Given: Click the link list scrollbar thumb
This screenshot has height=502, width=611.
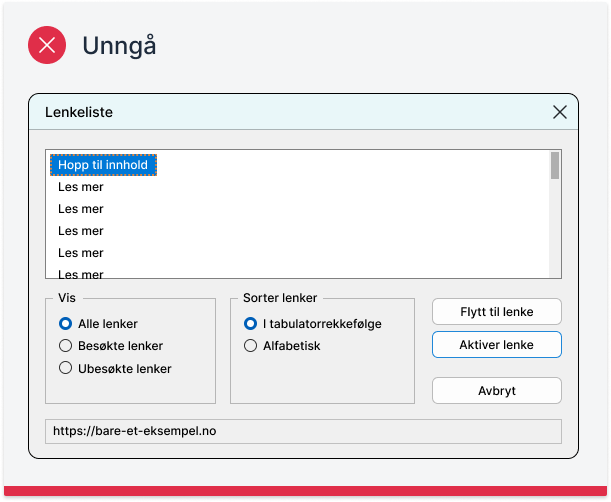Looking at the screenshot, I should tap(555, 166).
